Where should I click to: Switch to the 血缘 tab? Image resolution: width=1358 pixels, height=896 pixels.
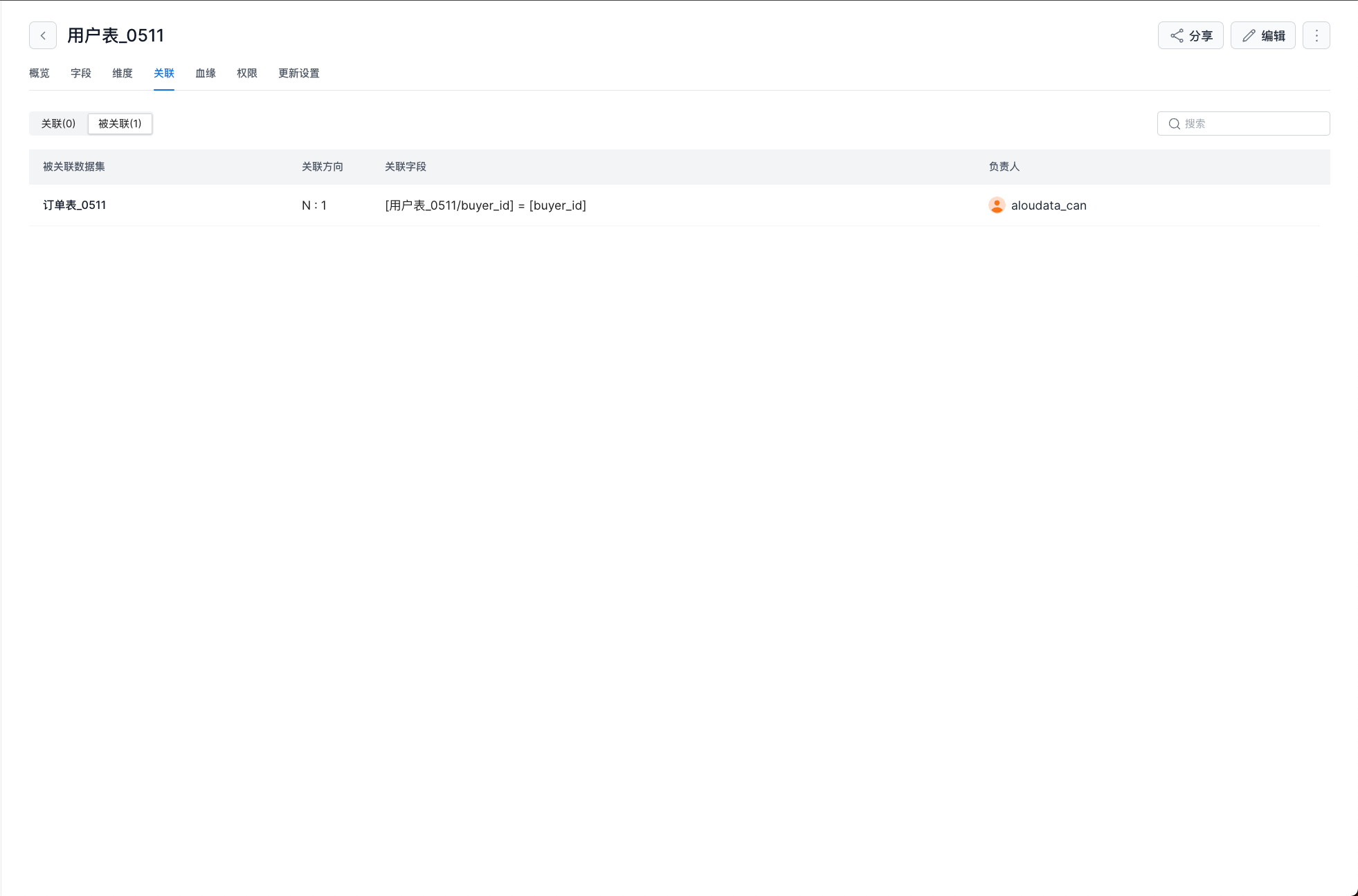tap(206, 73)
